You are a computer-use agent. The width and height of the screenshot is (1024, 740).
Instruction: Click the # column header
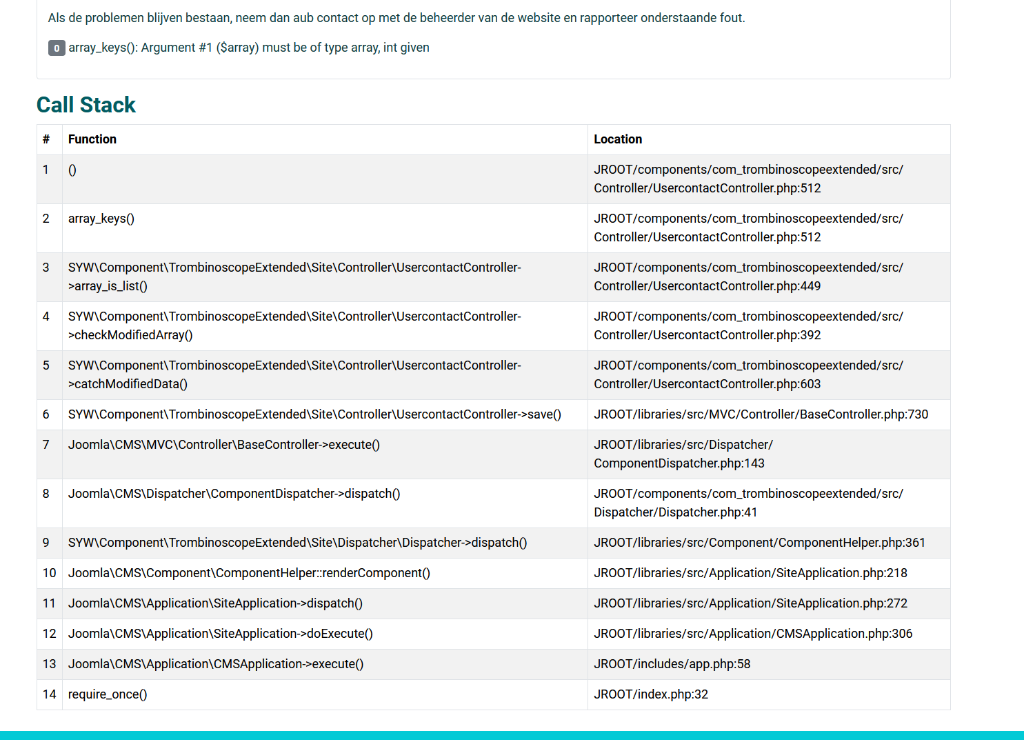tap(46, 139)
